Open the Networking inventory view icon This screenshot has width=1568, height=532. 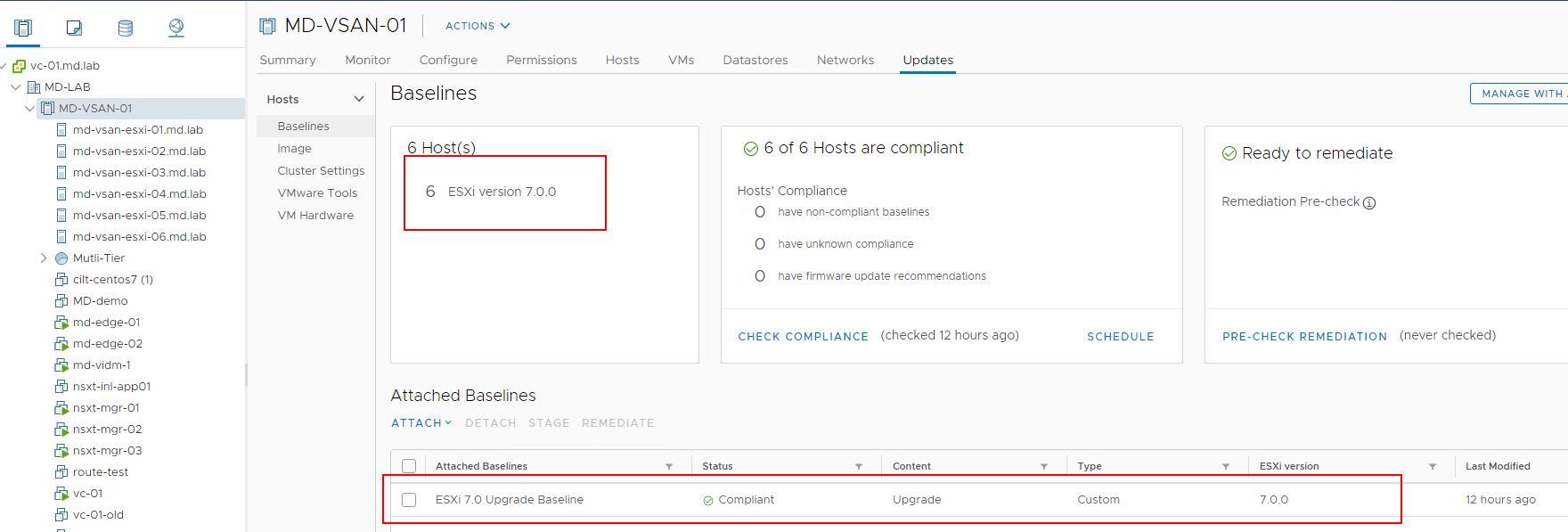point(176,29)
